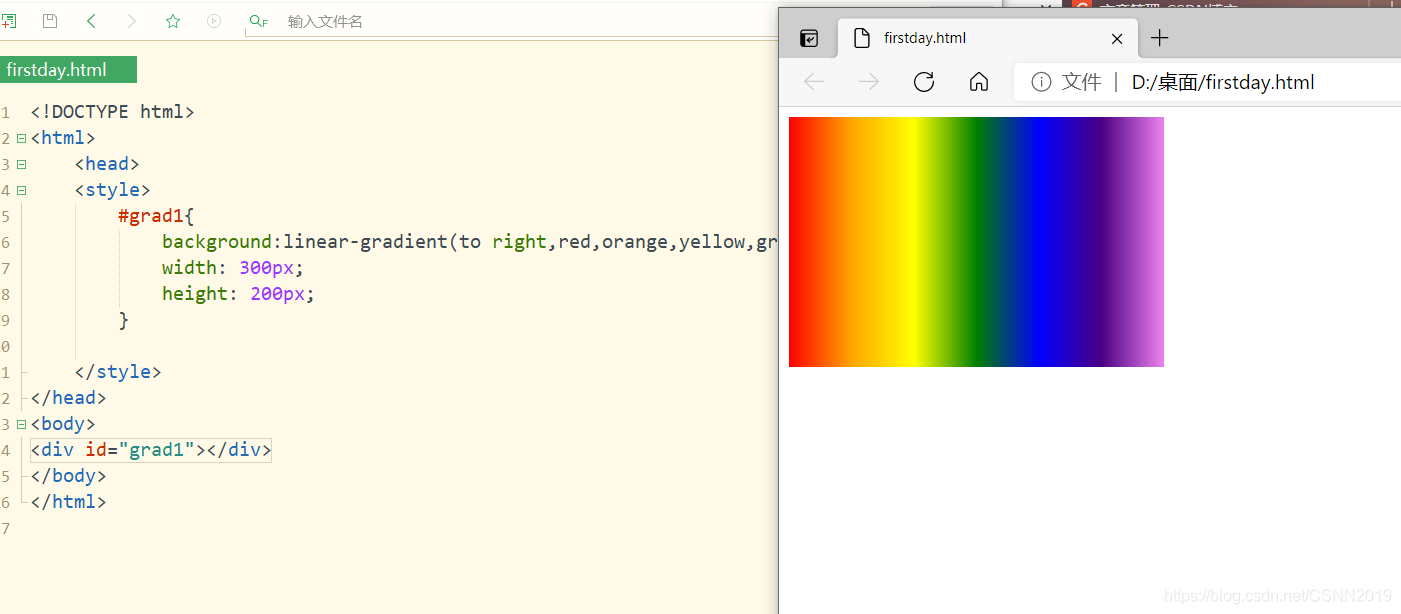Collapse the <style> fold marker on line 4
This screenshot has height=614, width=1401.
click(21, 190)
